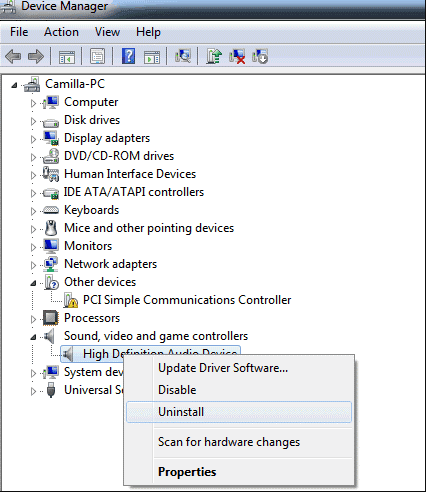The image size is (426, 492).
Task: Collapse the Other devices arrow
Action: tap(33, 284)
